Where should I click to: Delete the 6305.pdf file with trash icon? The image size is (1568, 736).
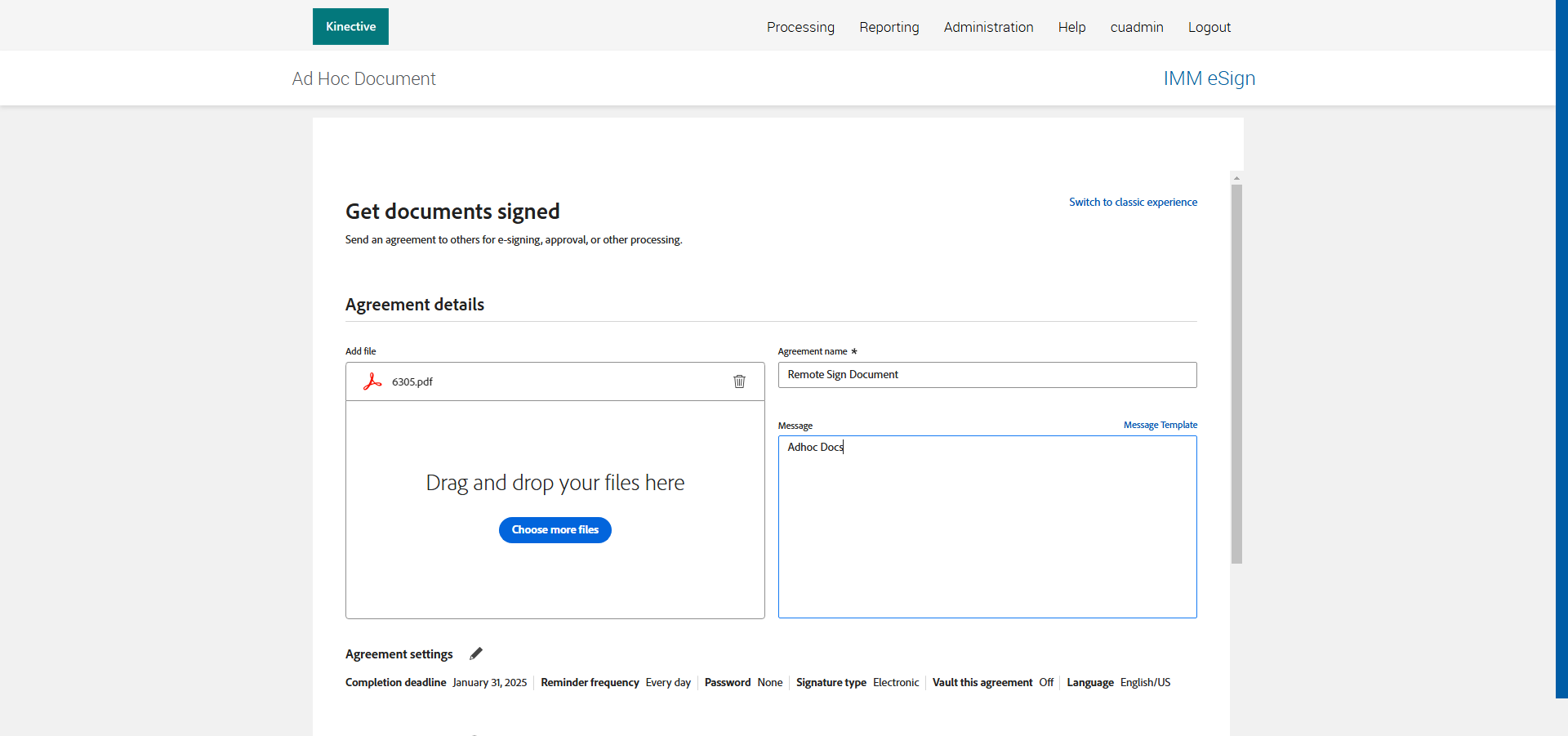[x=739, y=381]
